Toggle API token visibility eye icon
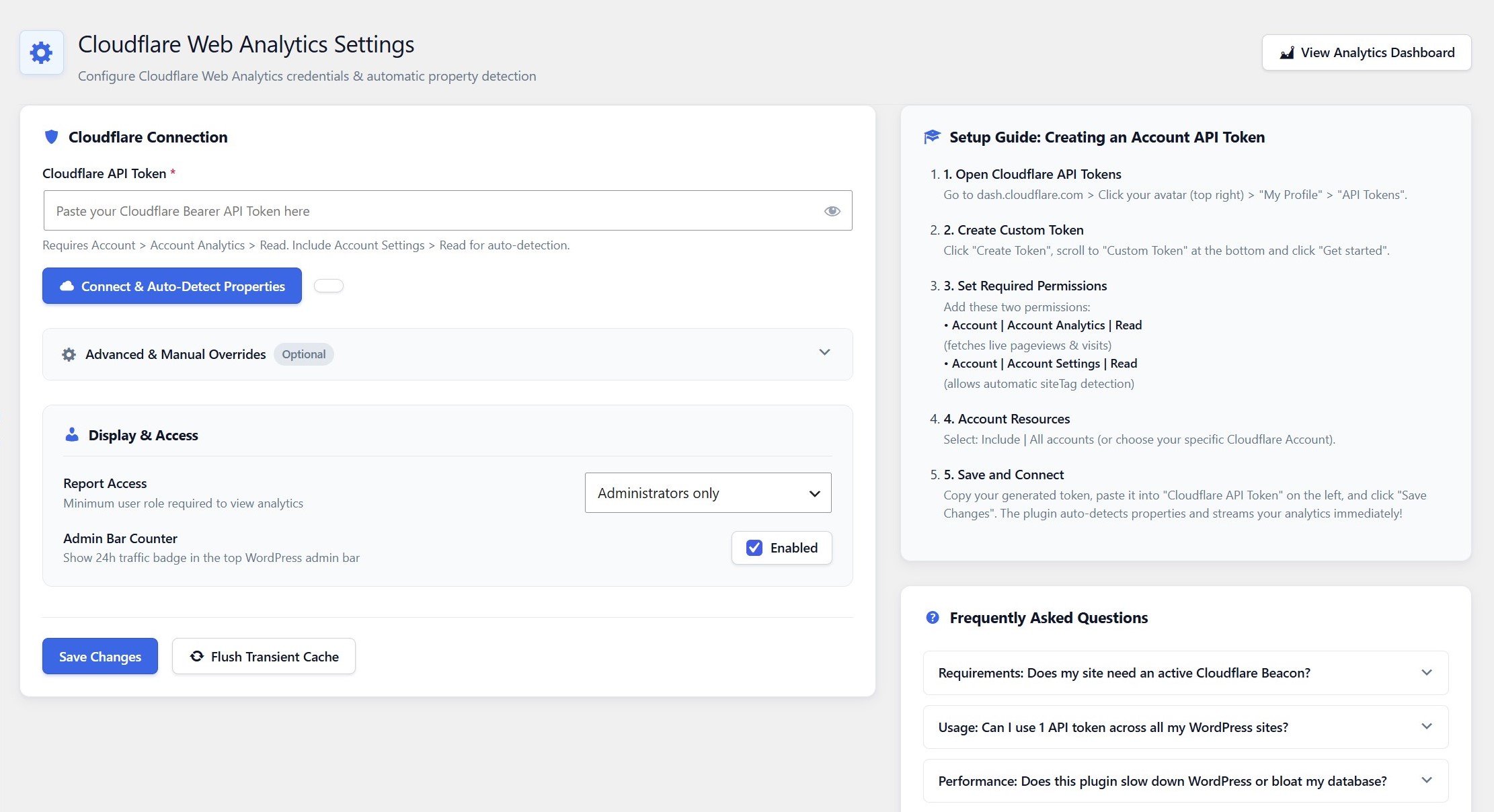 coord(832,211)
